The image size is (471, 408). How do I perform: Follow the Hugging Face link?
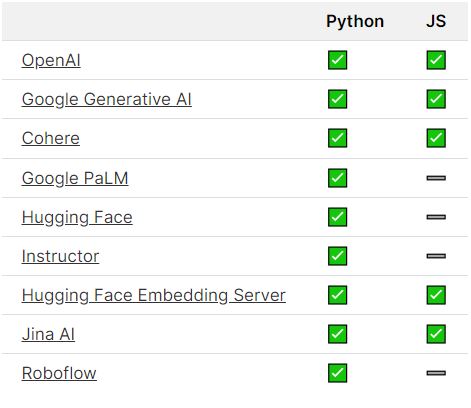(x=77, y=217)
